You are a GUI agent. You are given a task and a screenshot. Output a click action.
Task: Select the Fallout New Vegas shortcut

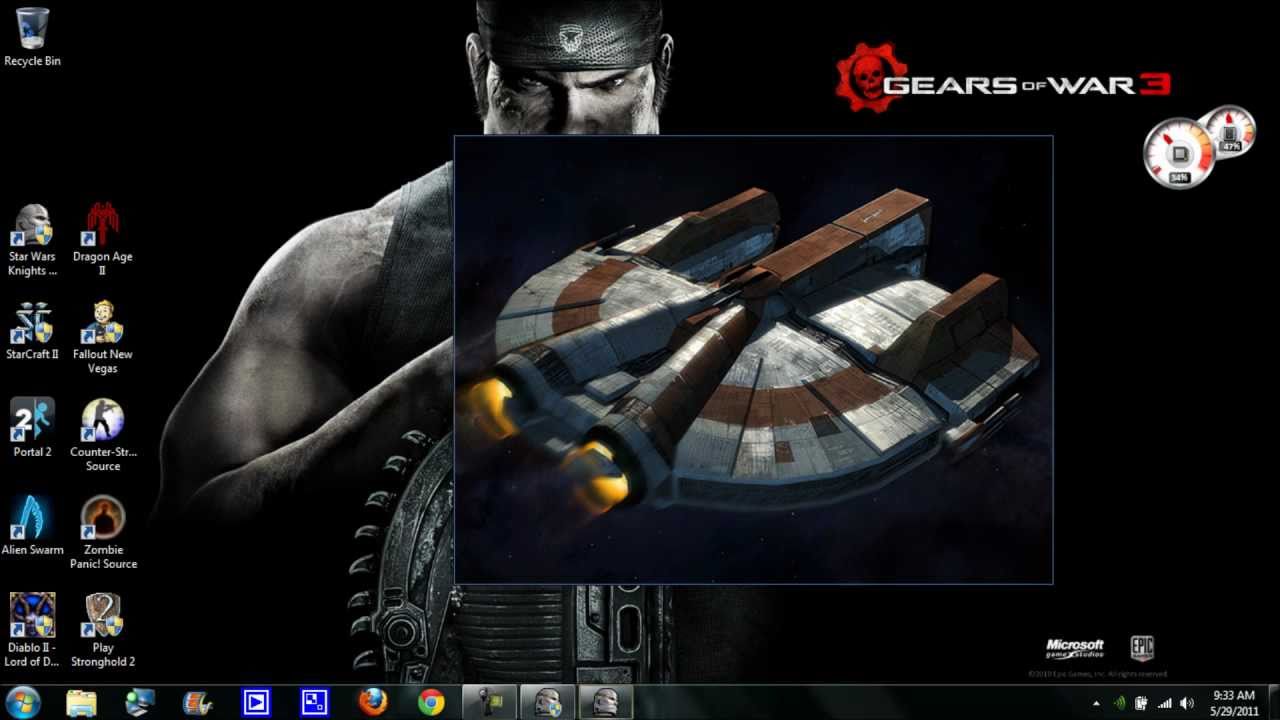pos(102,338)
